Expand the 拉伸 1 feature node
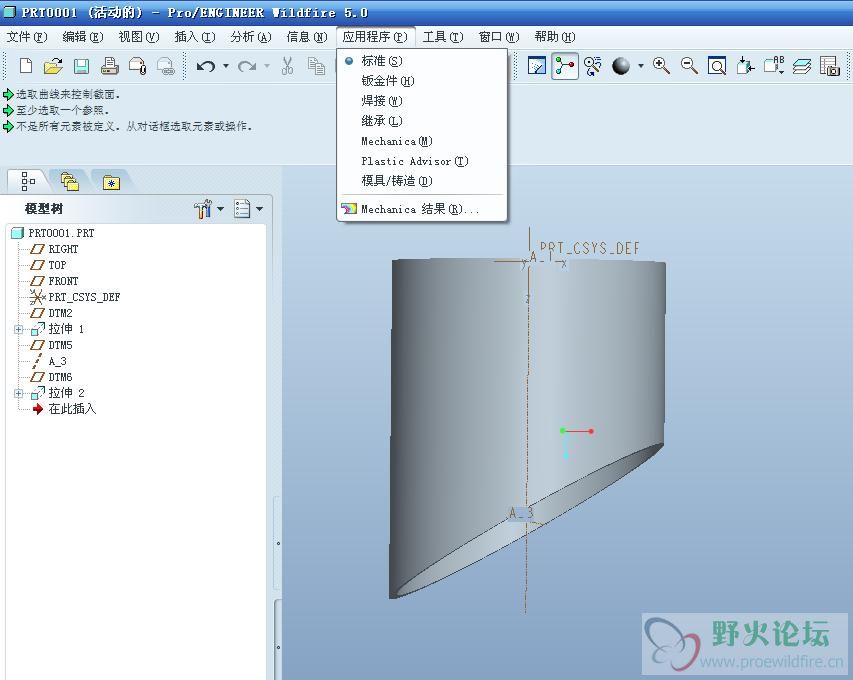Screen dimensions: 853x680 (x=18, y=329)
